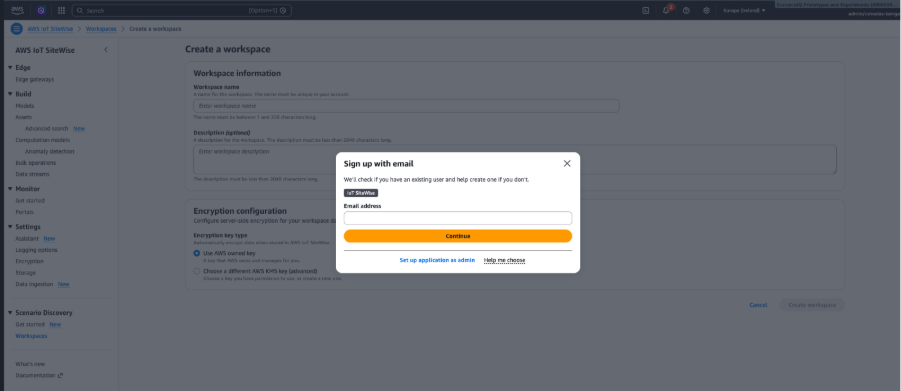Collapse the Edge section in sidebar

pos(10,67)
